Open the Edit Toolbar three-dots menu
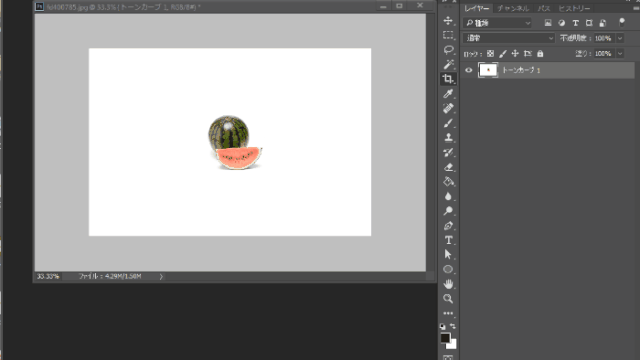Image resolution: width=640 pixels, height=360 pixels. tap(448, 313)
